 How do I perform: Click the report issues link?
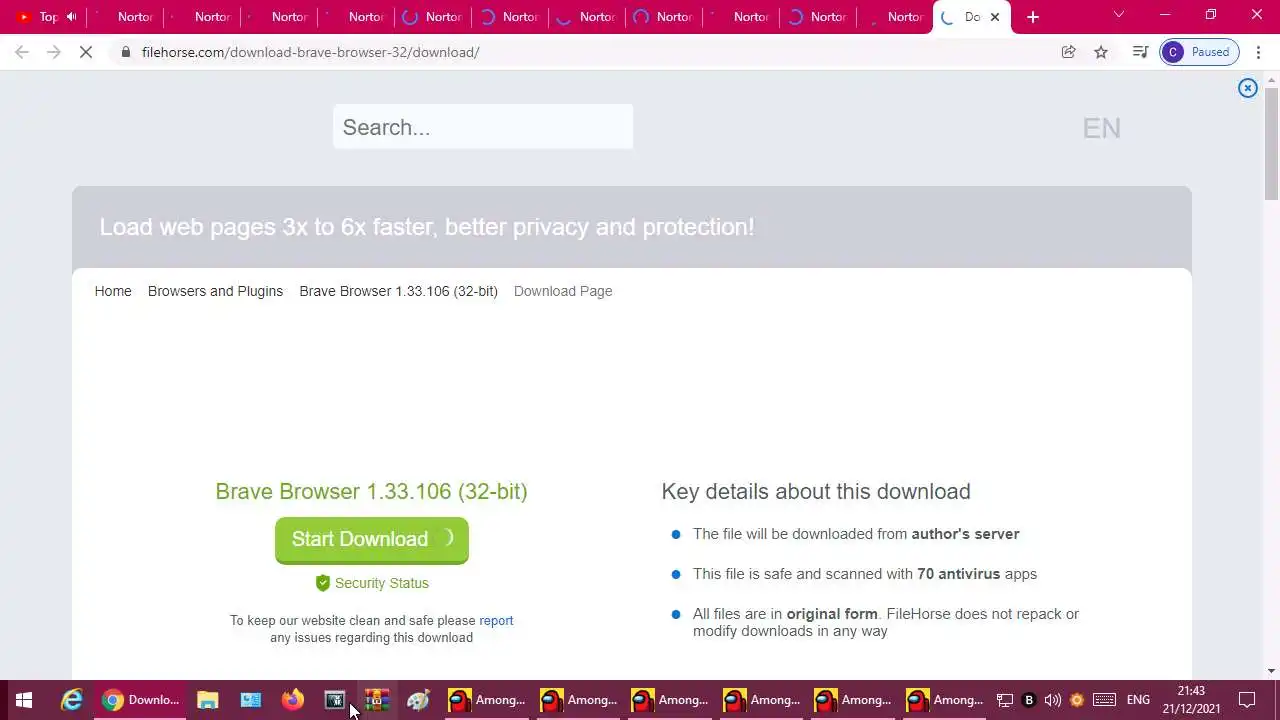(496, 621)
